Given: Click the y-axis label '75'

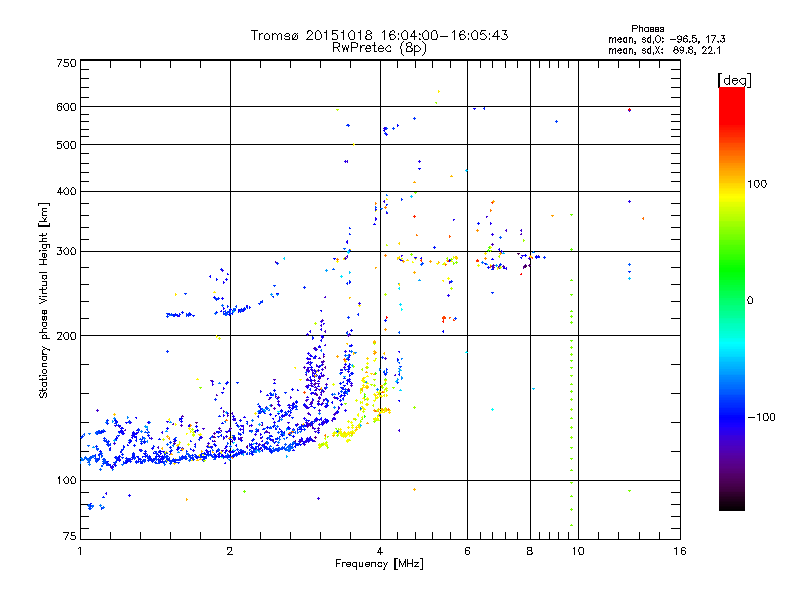Looking at the screenshot, I should (70, 536).
